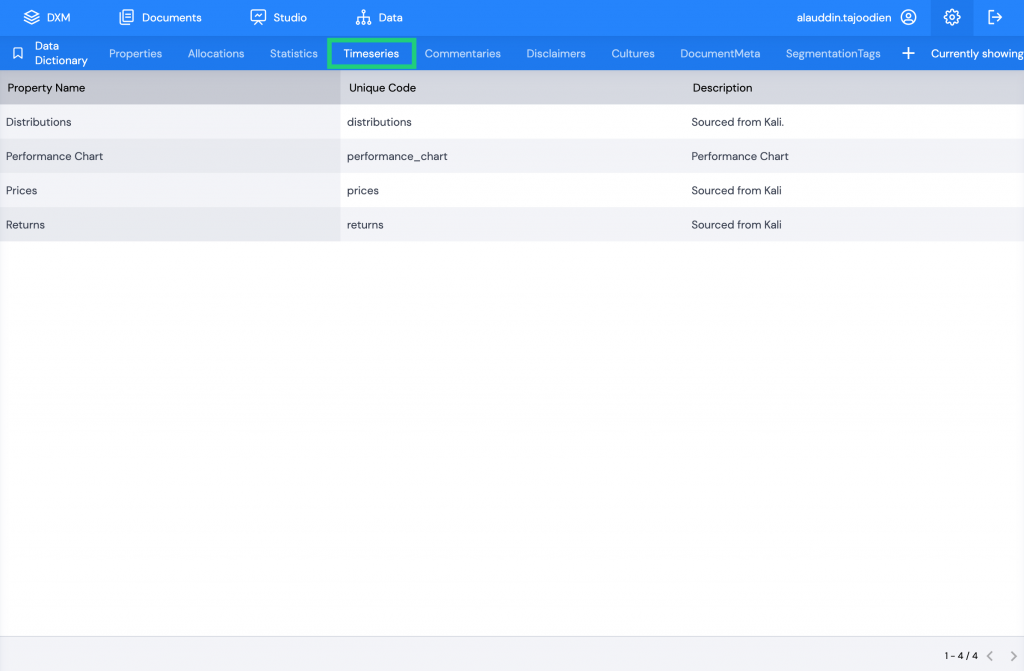Click the Documents stack icon
1024x671 pixels.
coord(126,16)
